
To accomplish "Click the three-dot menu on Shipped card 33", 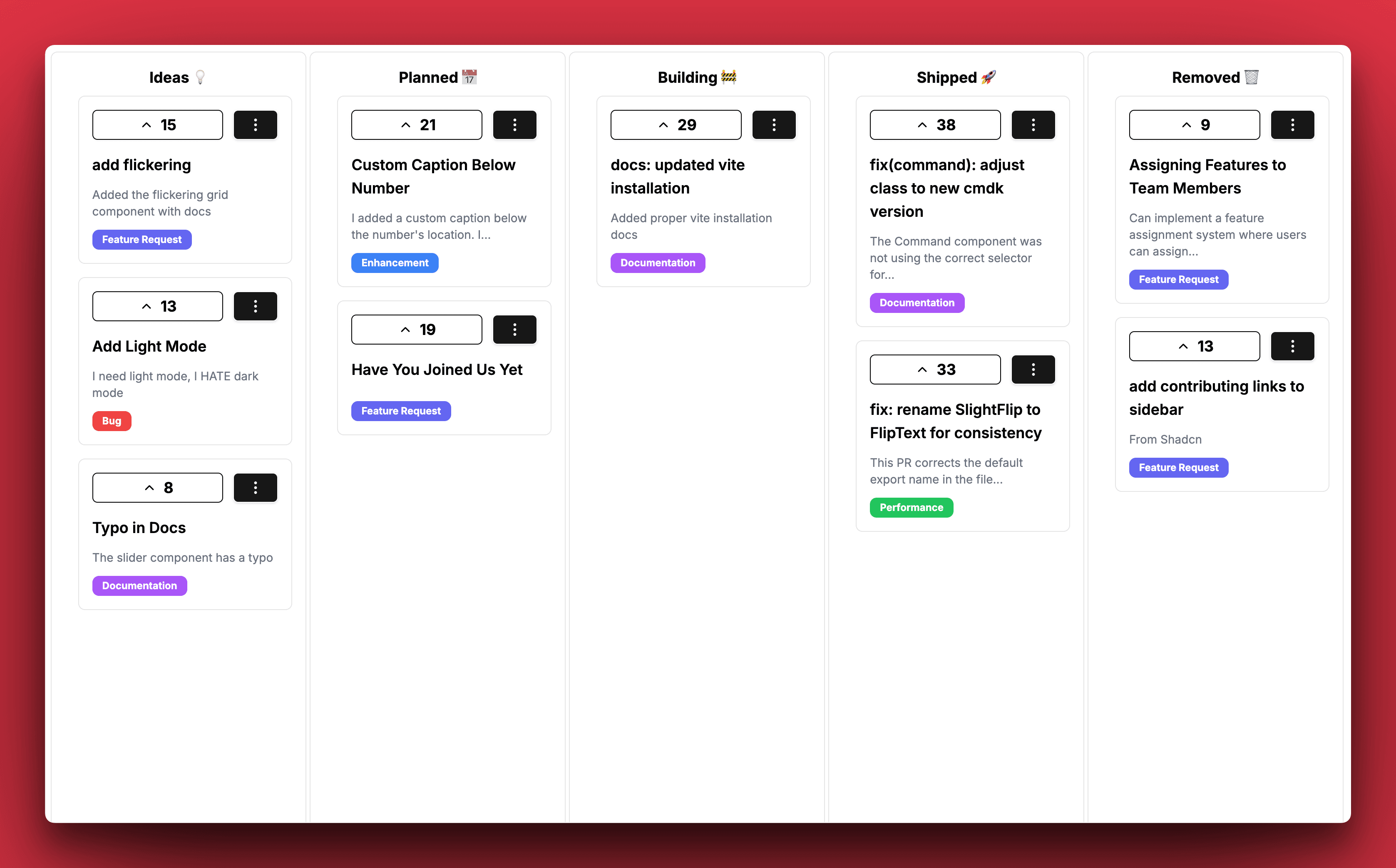I will (x=1033, y=369).
